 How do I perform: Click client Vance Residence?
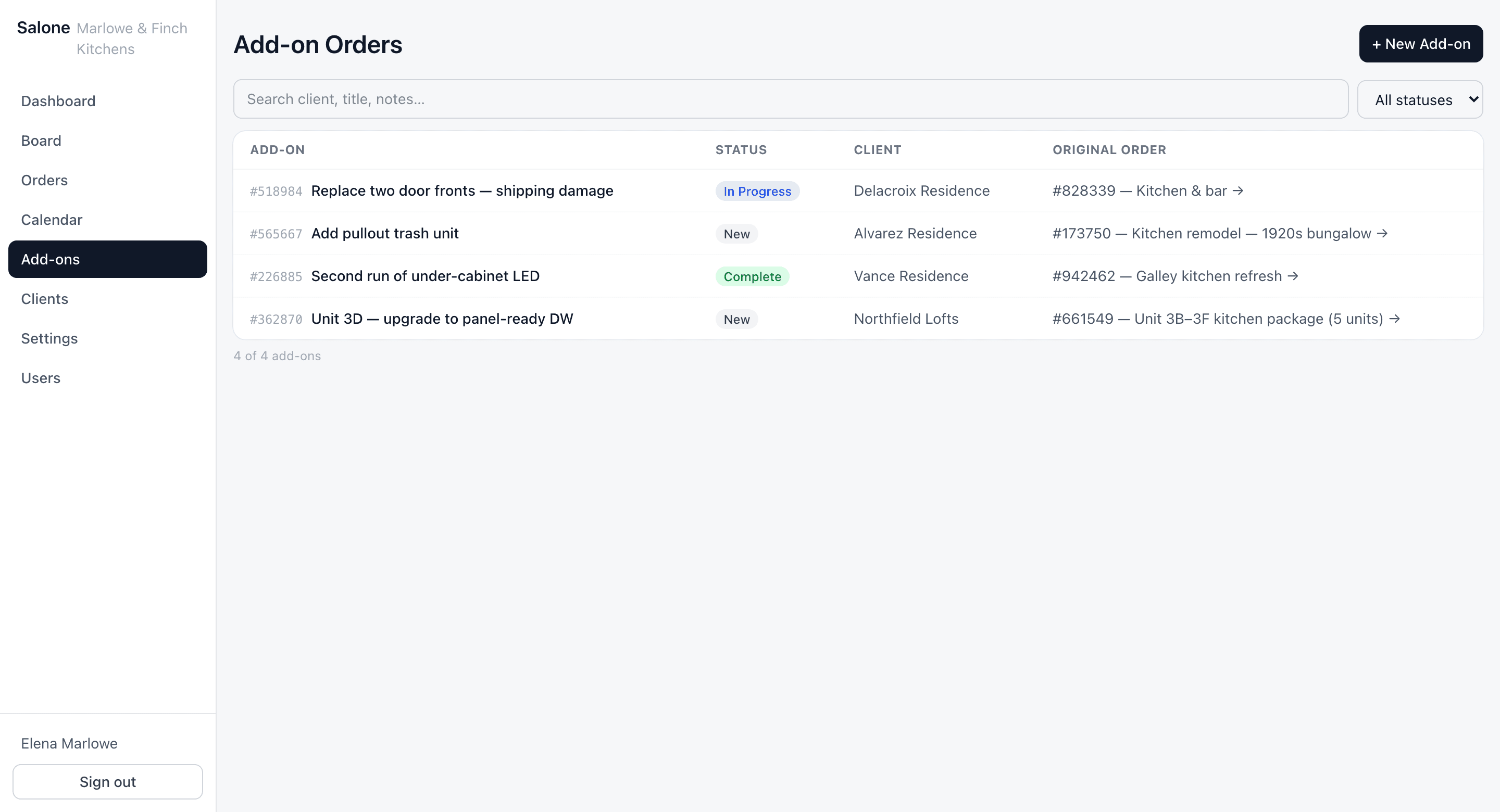pyautogui.click(x=911, y=276)
